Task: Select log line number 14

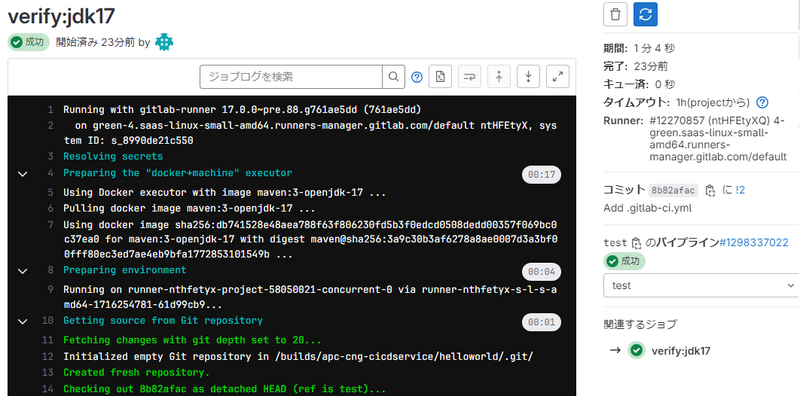Action: (x=47, y=389)
